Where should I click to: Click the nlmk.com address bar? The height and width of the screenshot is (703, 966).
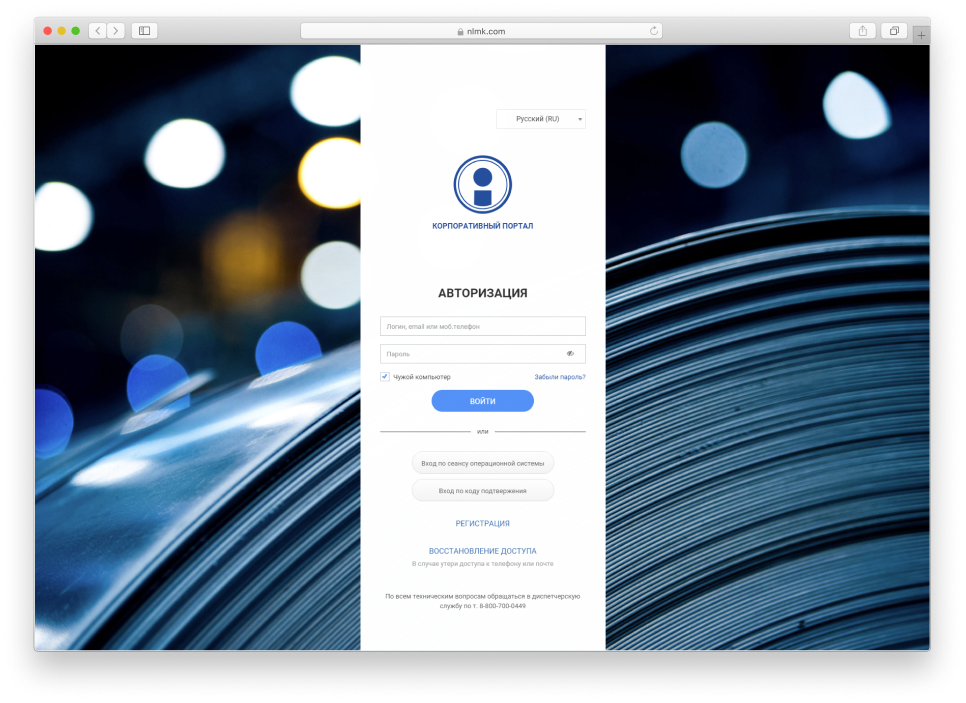(x=481, y=31)
